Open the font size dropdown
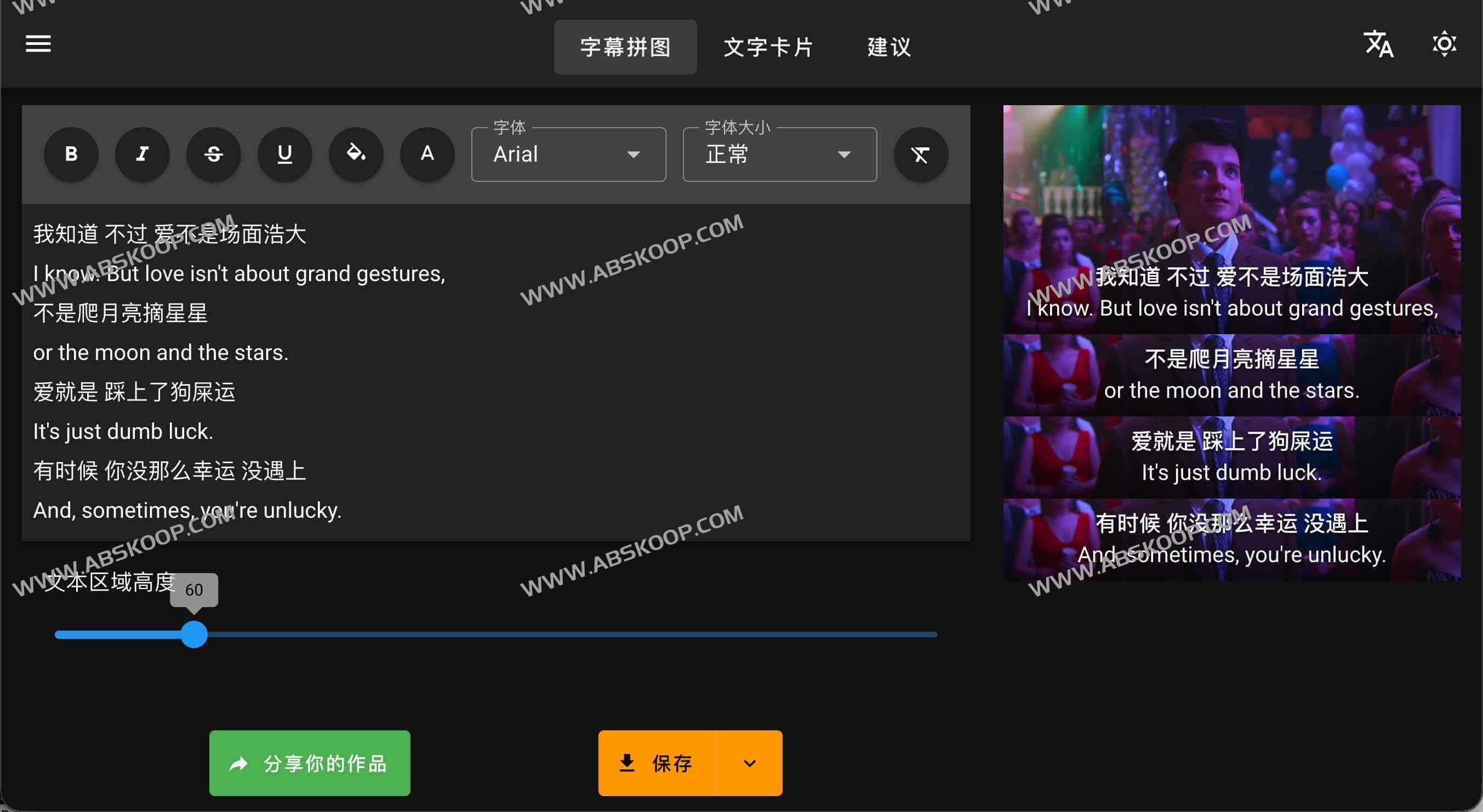Screen dimensions: 1483x812 click(x=779, y=155)
